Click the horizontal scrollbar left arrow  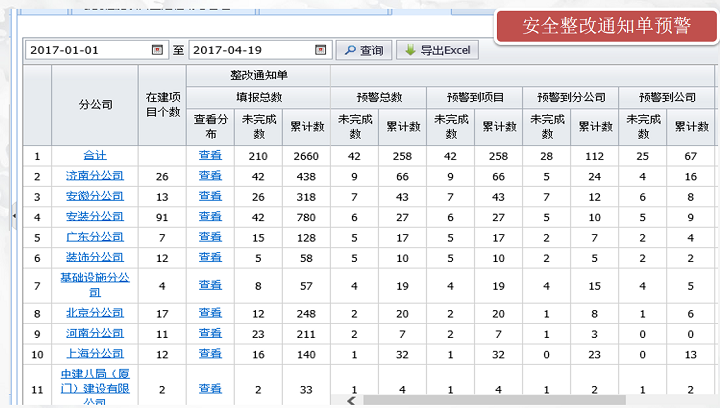351,400
